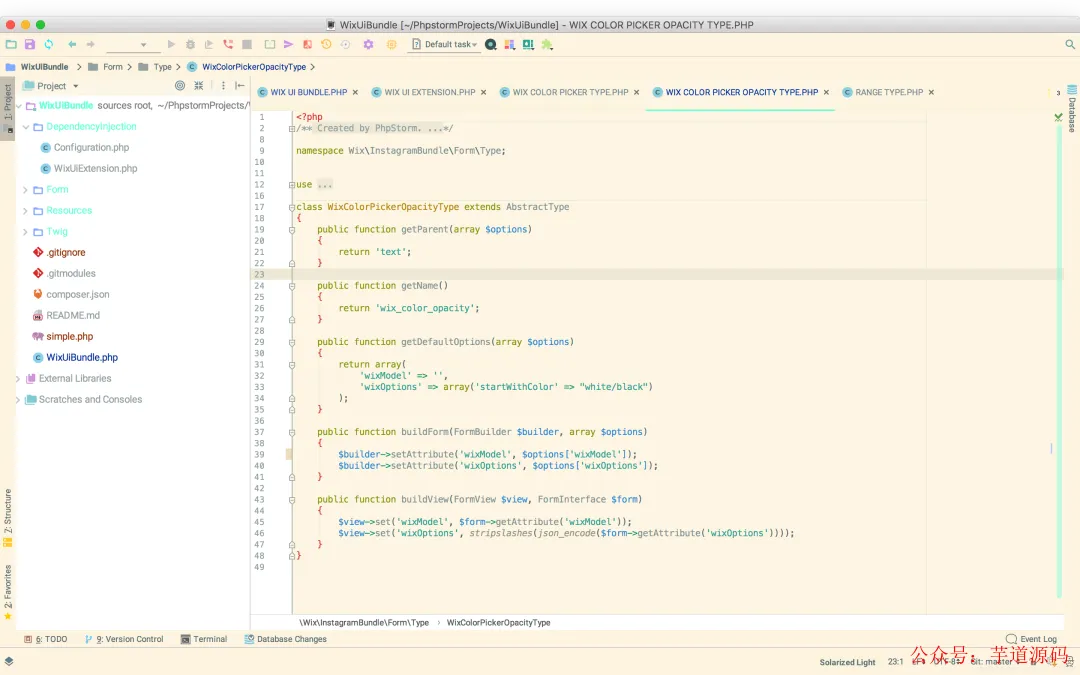Screen dimensions: 1080x675
Task: Hide the Project panel with collapse icon
Action: click(x=240, y=86)
